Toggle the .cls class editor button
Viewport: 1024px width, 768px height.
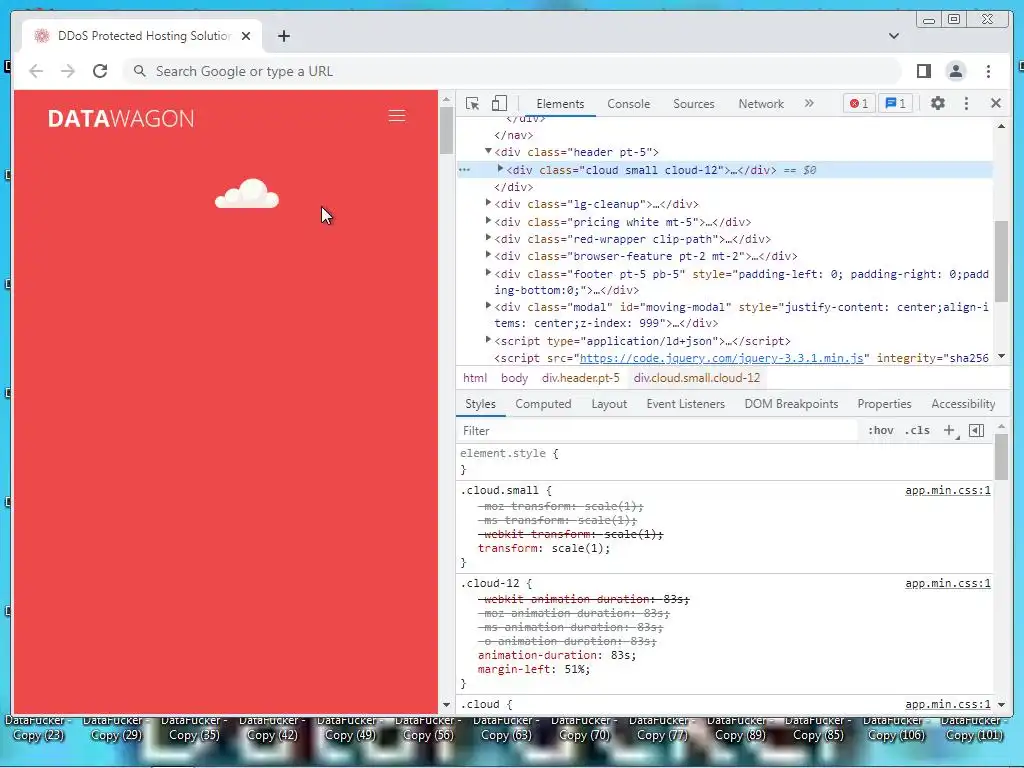point(917,430)
